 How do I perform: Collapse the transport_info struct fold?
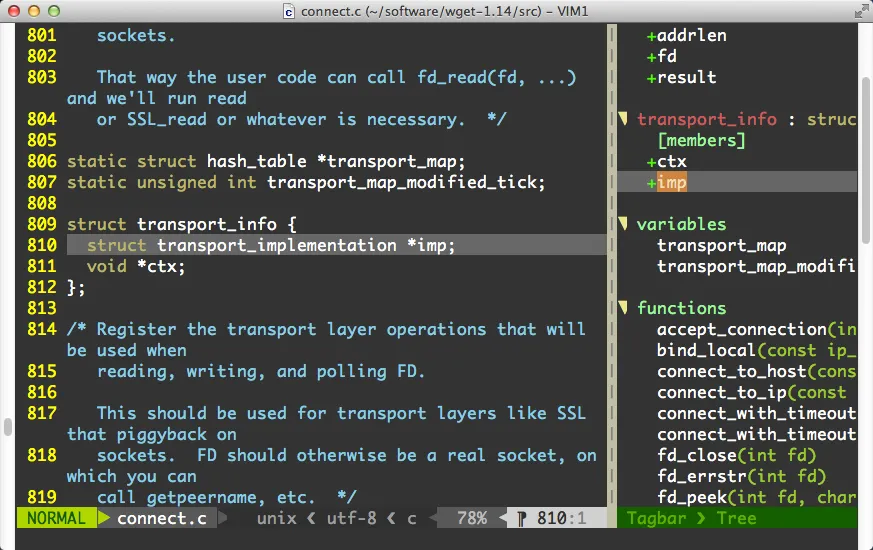coord(622,120)
